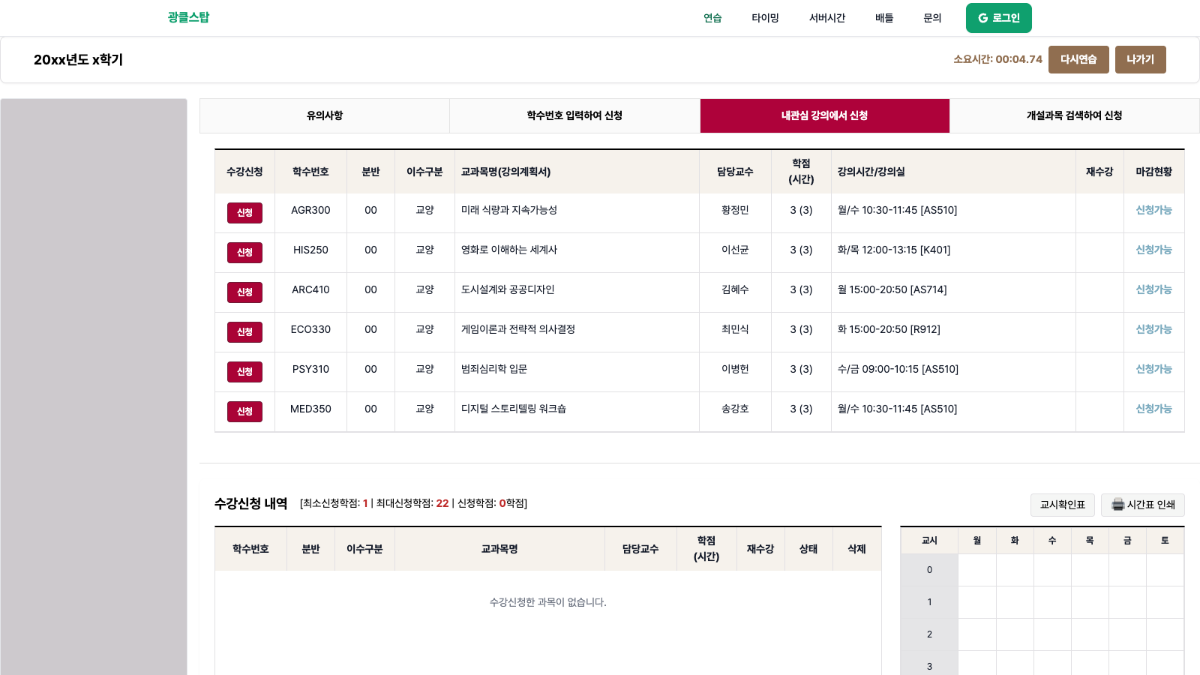Click professor name 송강호
The width and height of the screenshot is (1200, 675).
(x=735, y=409)
